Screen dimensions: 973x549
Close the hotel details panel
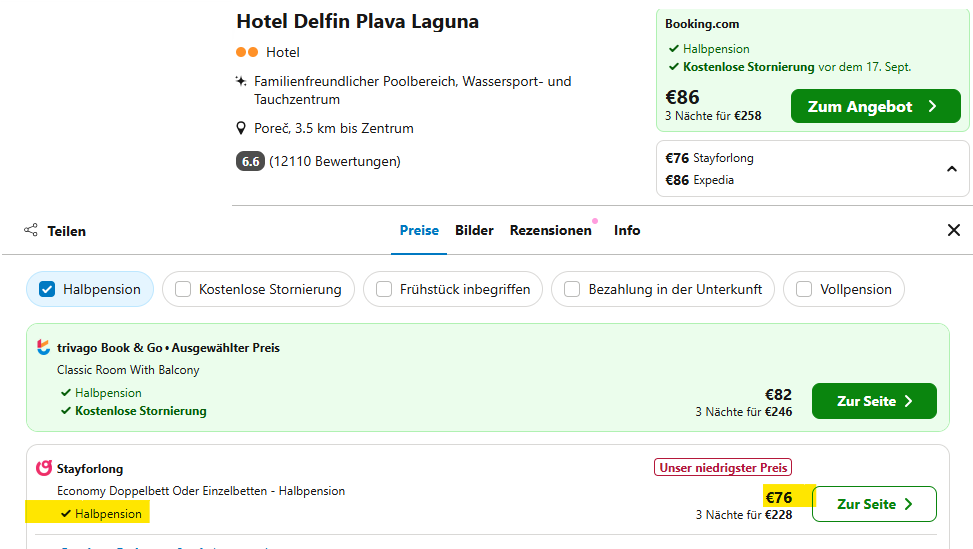pos(953,230)
